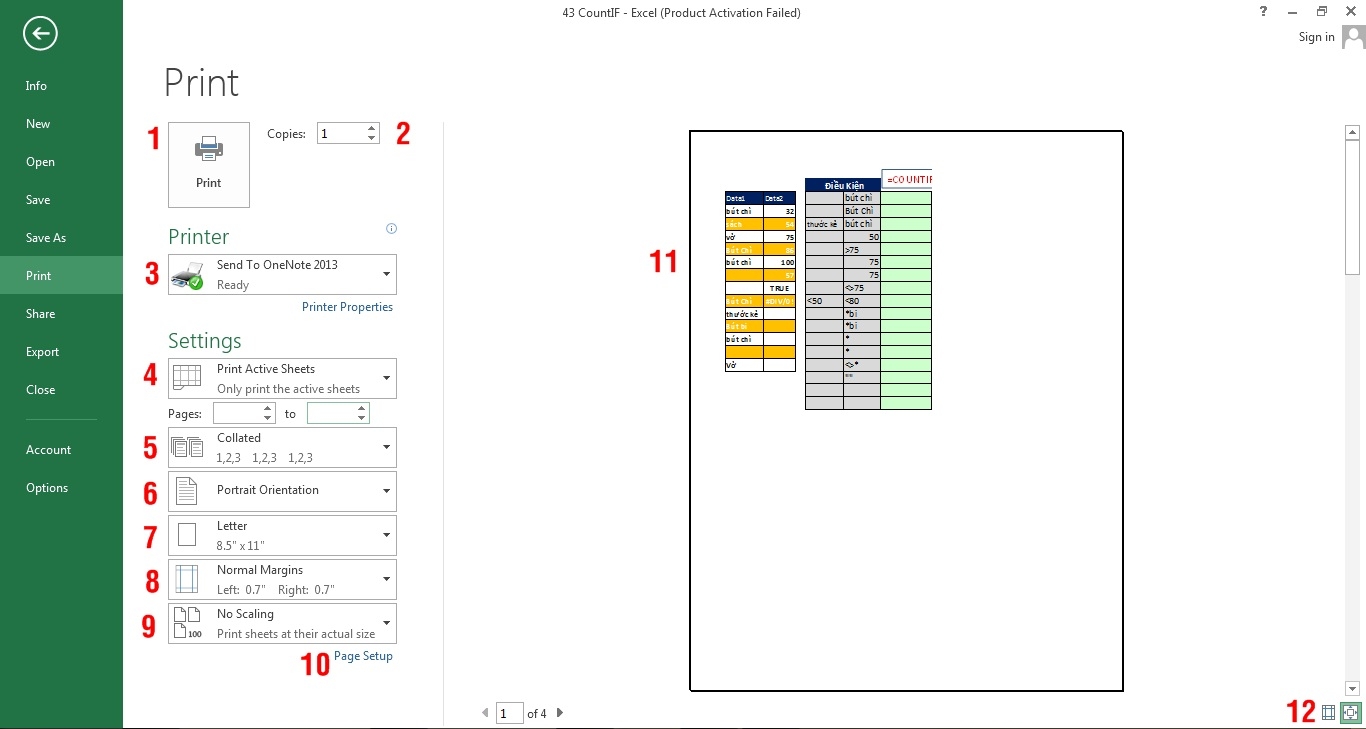Image resolution: width=1366 pixels, height=729 pixels.
Task: Click the back arrow to exit Backstage
Action: [40, 34]
